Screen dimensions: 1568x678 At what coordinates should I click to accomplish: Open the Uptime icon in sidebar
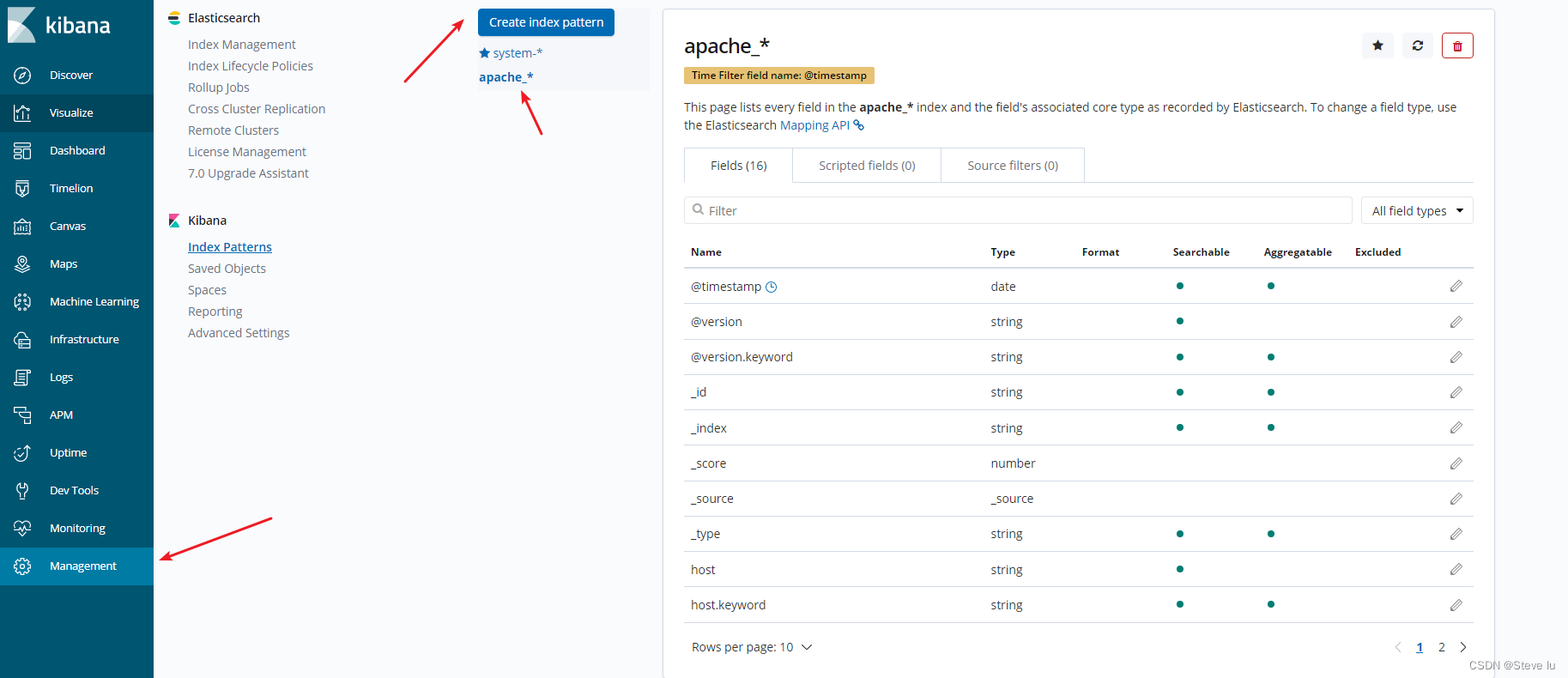(22, 453)
